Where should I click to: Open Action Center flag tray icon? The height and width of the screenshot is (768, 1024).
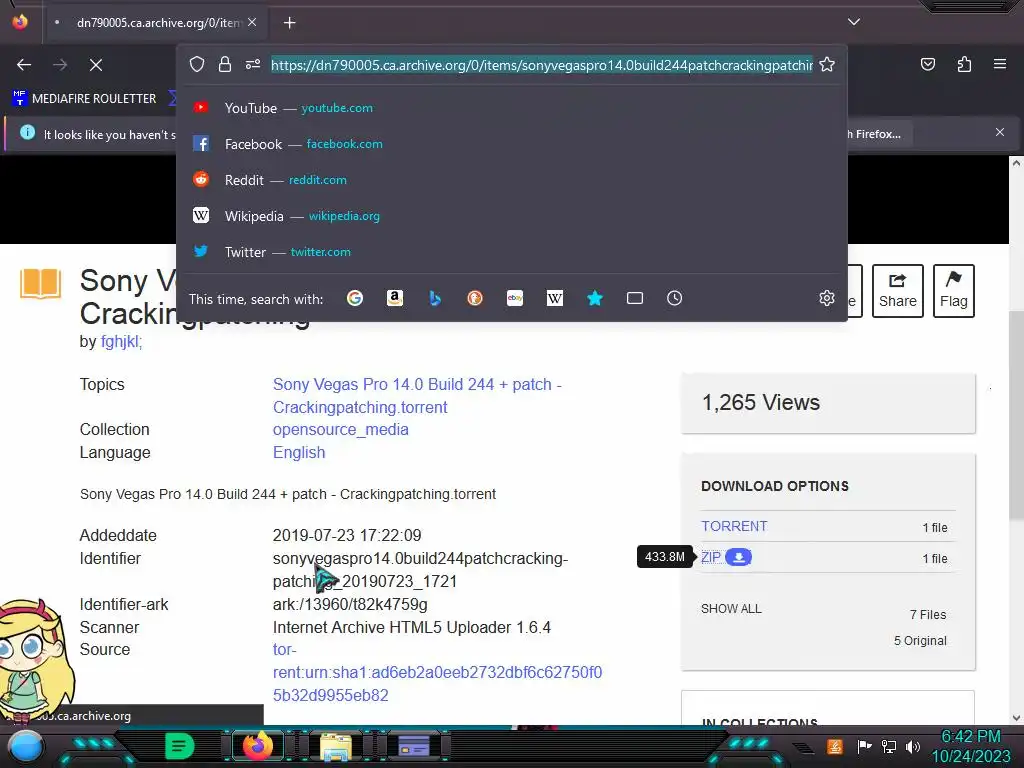864,746
